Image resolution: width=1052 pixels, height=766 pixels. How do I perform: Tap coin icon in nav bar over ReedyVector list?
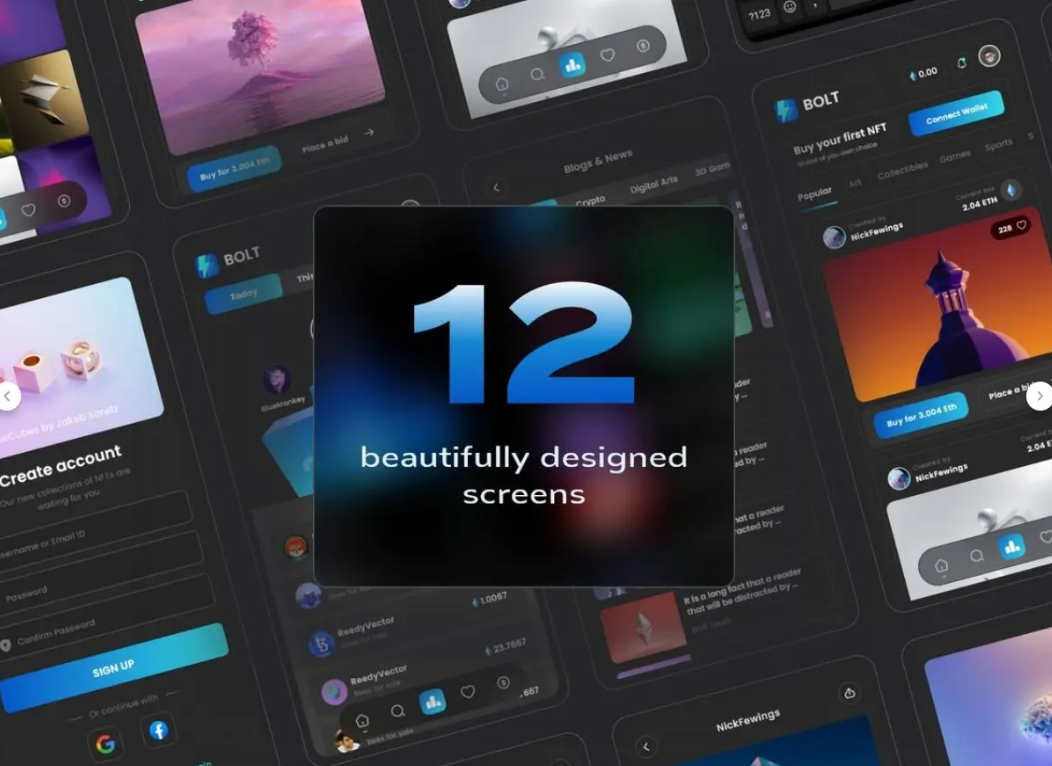(x=503, y=682)
